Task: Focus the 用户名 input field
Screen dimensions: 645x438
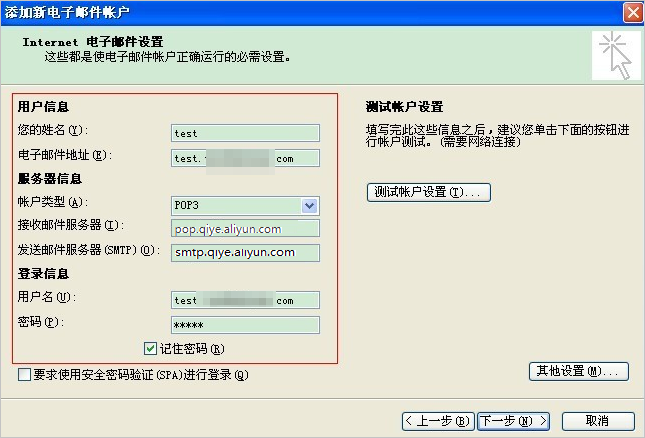Action: click(x=245, y=300)
